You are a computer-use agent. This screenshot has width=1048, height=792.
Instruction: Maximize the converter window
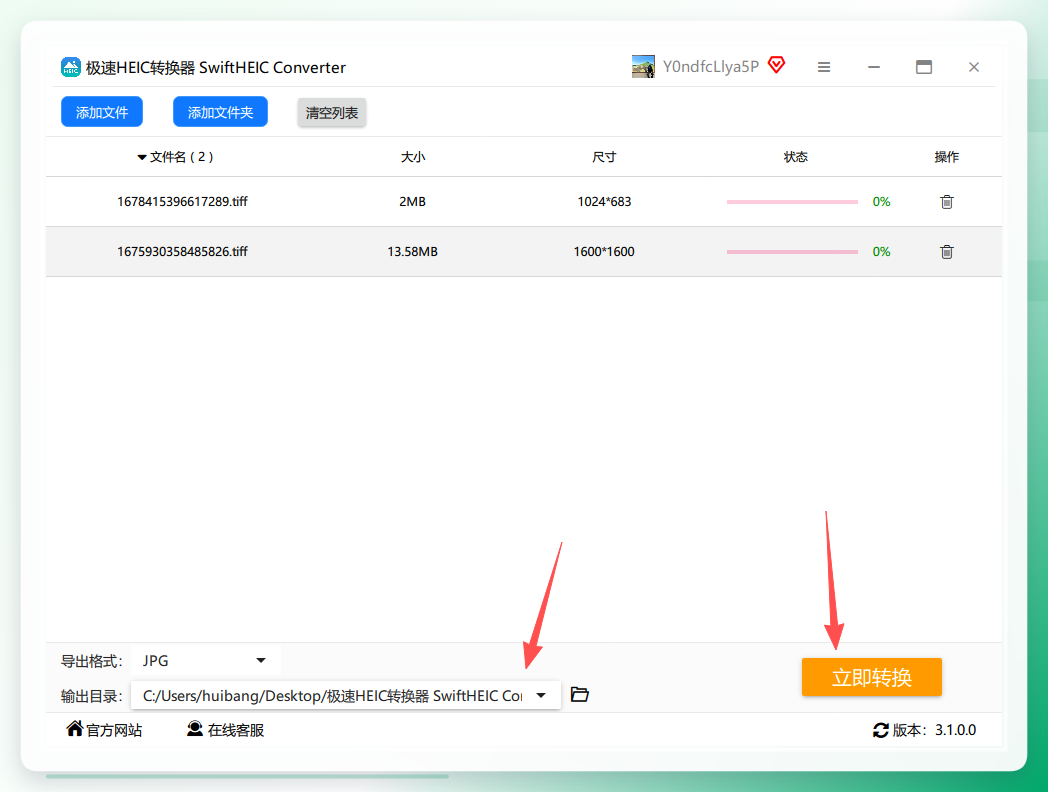(x=924, y=67)
